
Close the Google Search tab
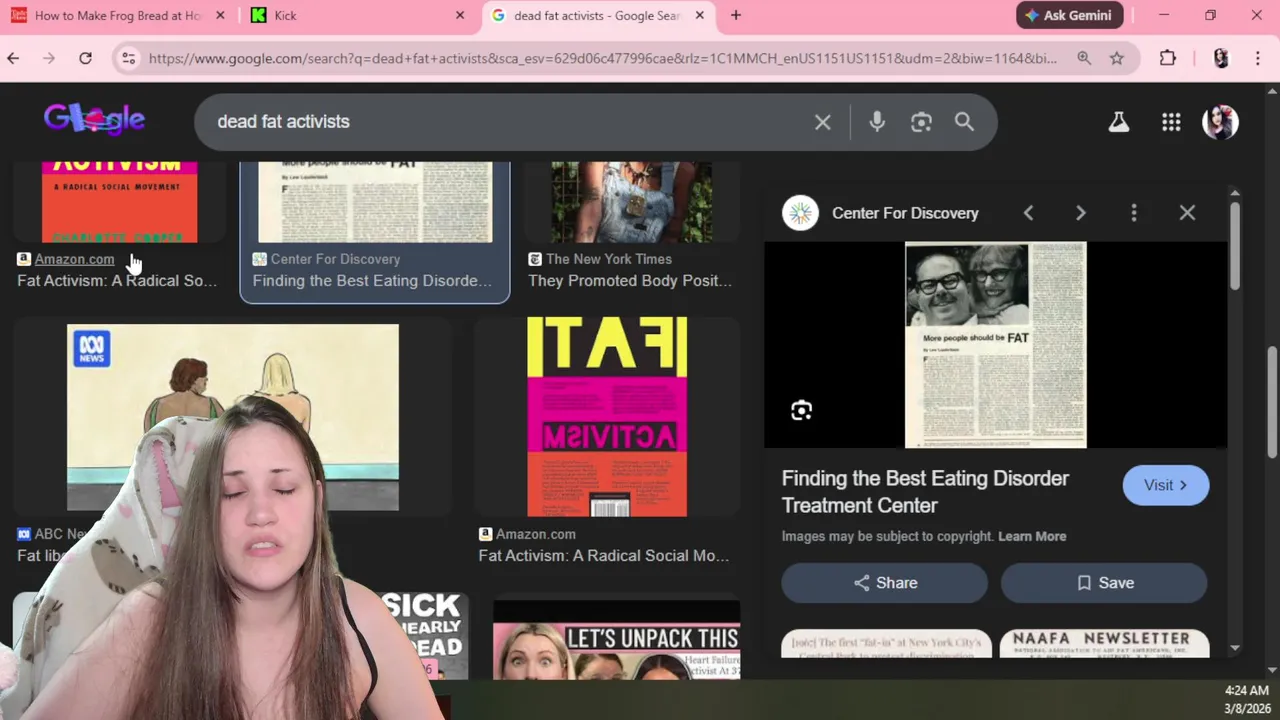[700, 15]
